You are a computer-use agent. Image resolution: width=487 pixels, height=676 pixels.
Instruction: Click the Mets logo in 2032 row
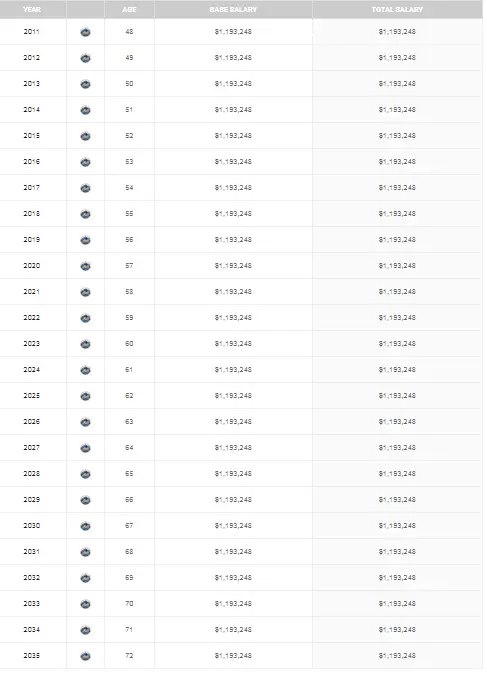[x=85, y=578]
